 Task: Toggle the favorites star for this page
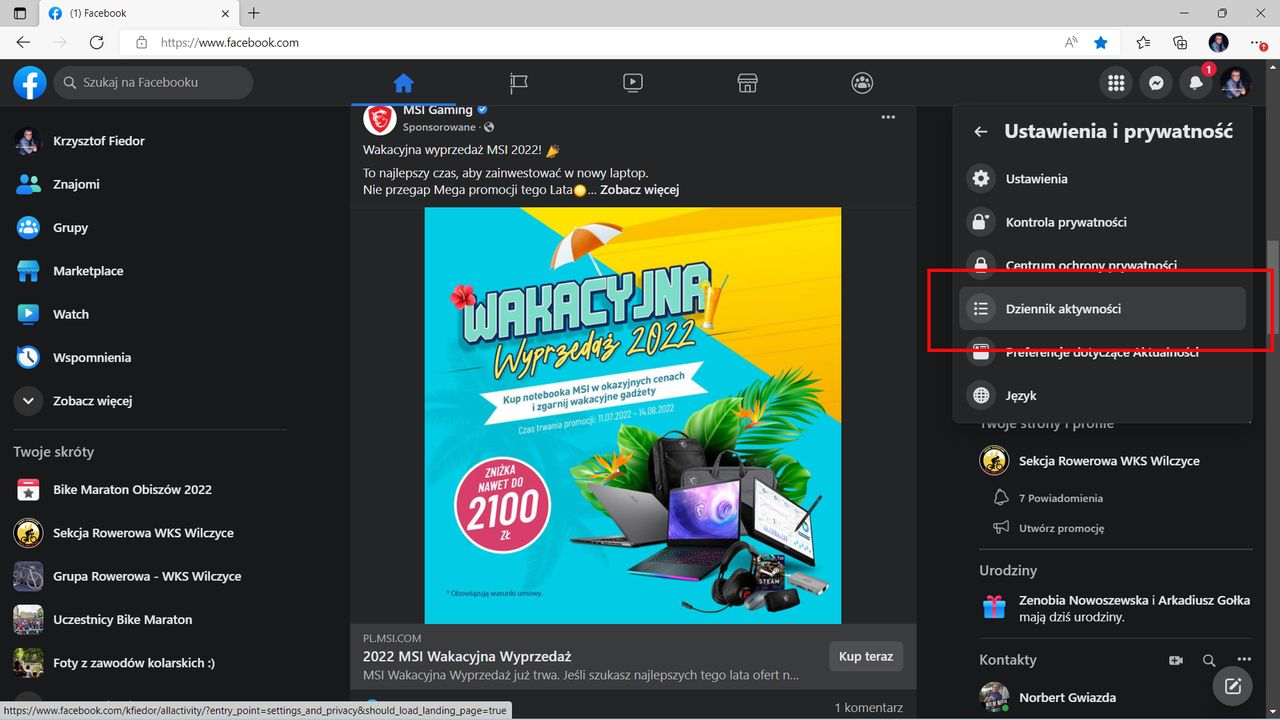pos(1101,43)
